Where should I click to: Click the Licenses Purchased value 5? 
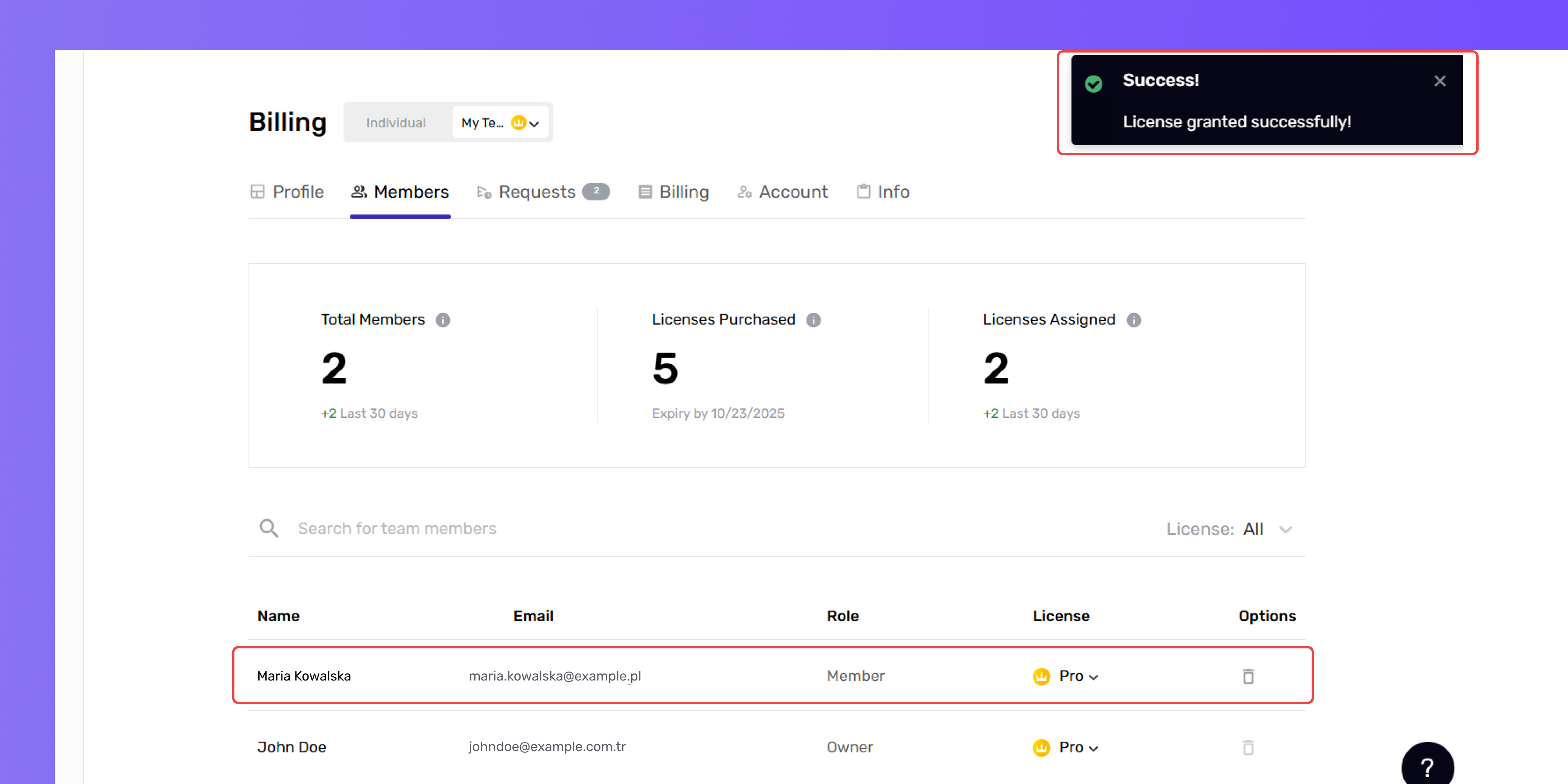pyautogui.click(x=665, y=369)
